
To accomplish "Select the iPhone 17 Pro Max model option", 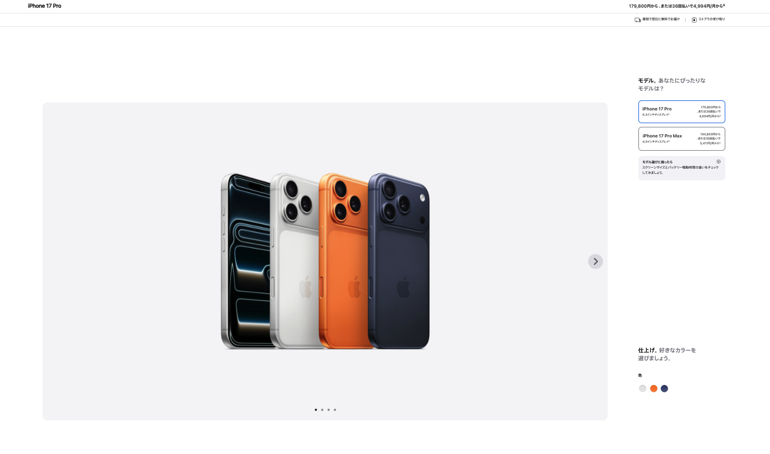I will [x=682, y=139].
